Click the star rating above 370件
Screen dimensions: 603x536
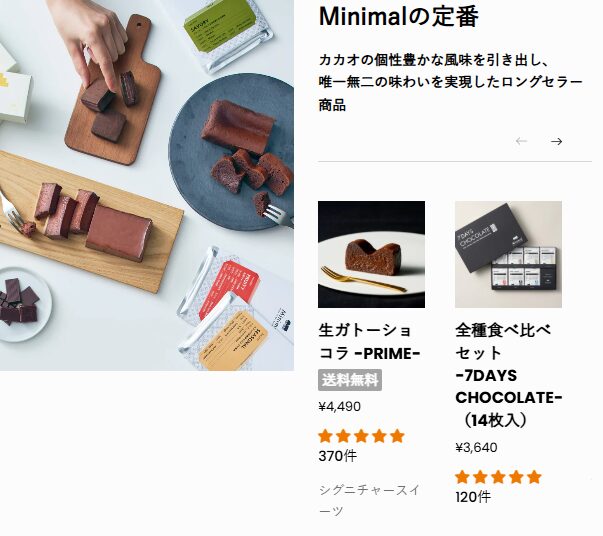(361, 436)
